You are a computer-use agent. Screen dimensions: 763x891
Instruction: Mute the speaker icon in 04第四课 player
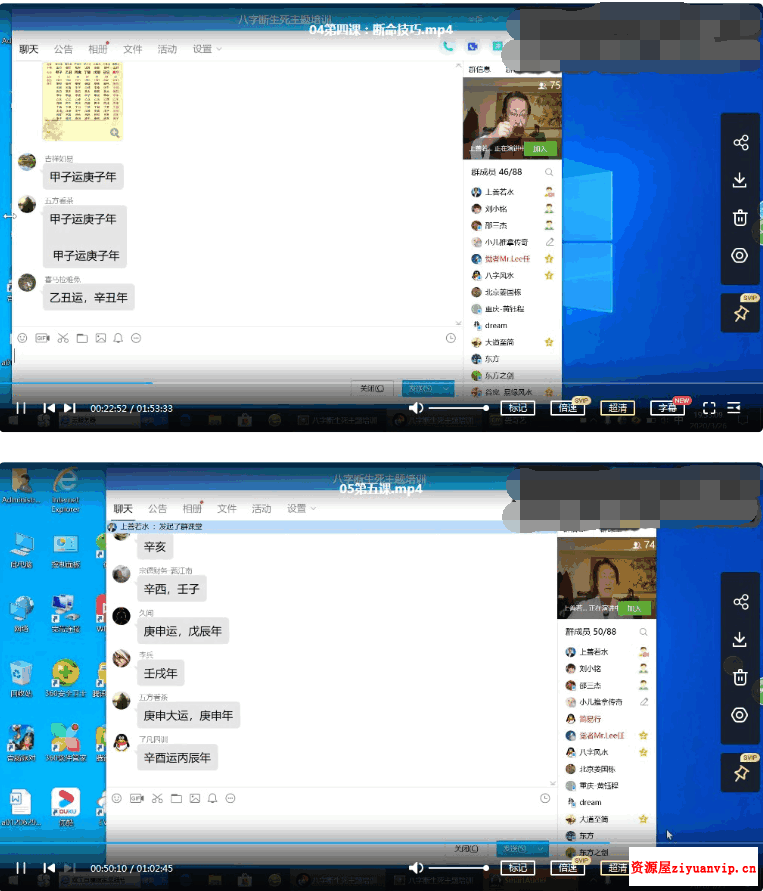[416, 408]
